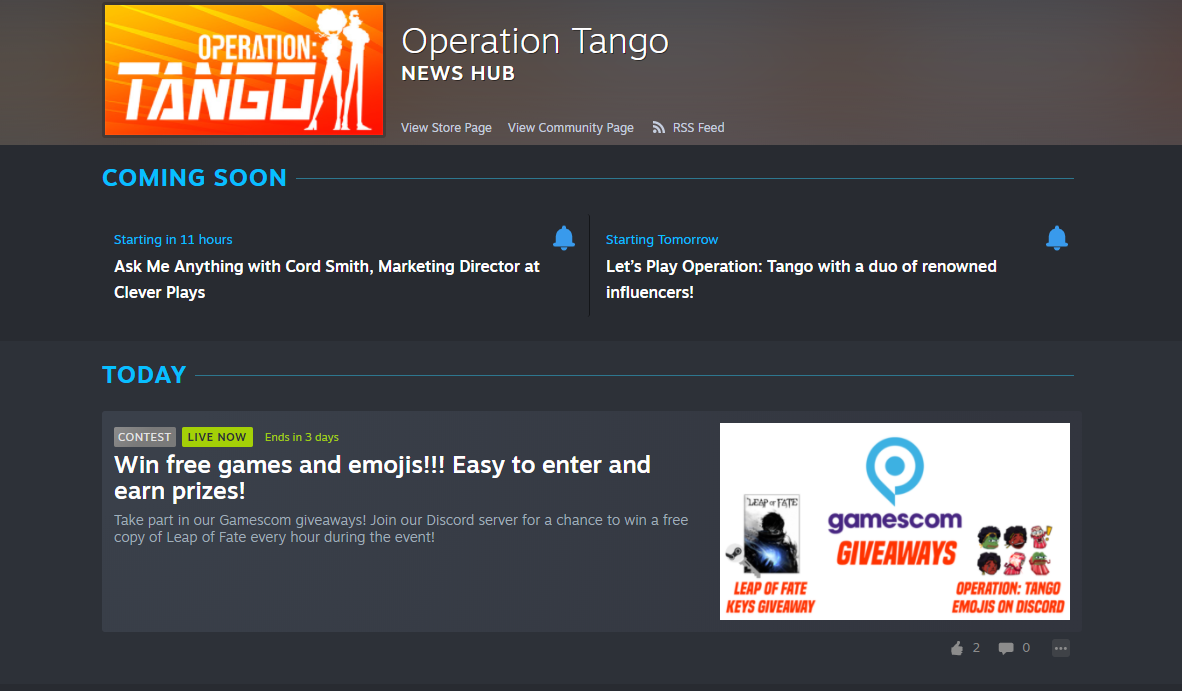
Task: Click the RSS feed icon
Action: tap(659, 127)
